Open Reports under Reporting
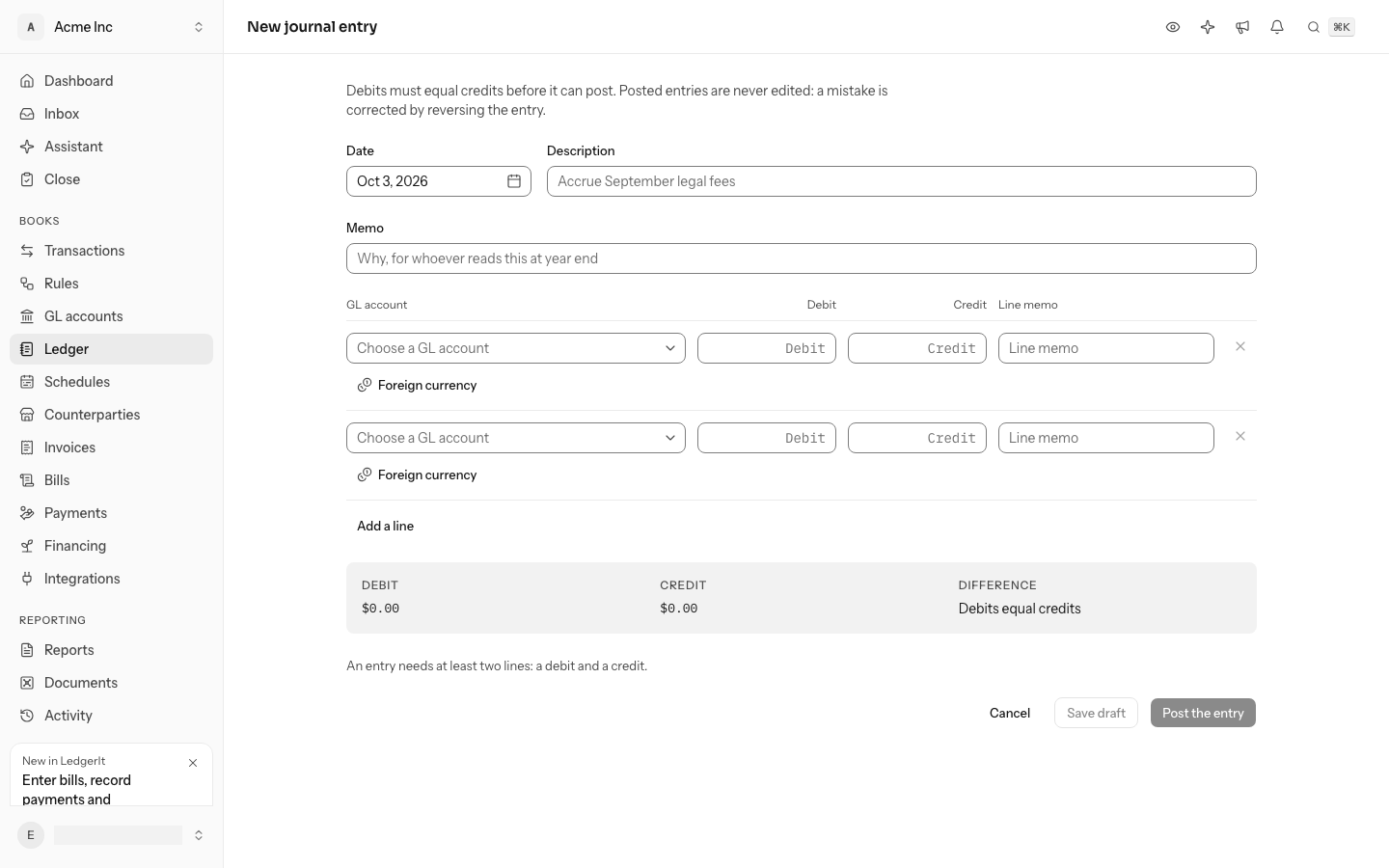Screen dimensions: 1389x868 coord(112,650)
